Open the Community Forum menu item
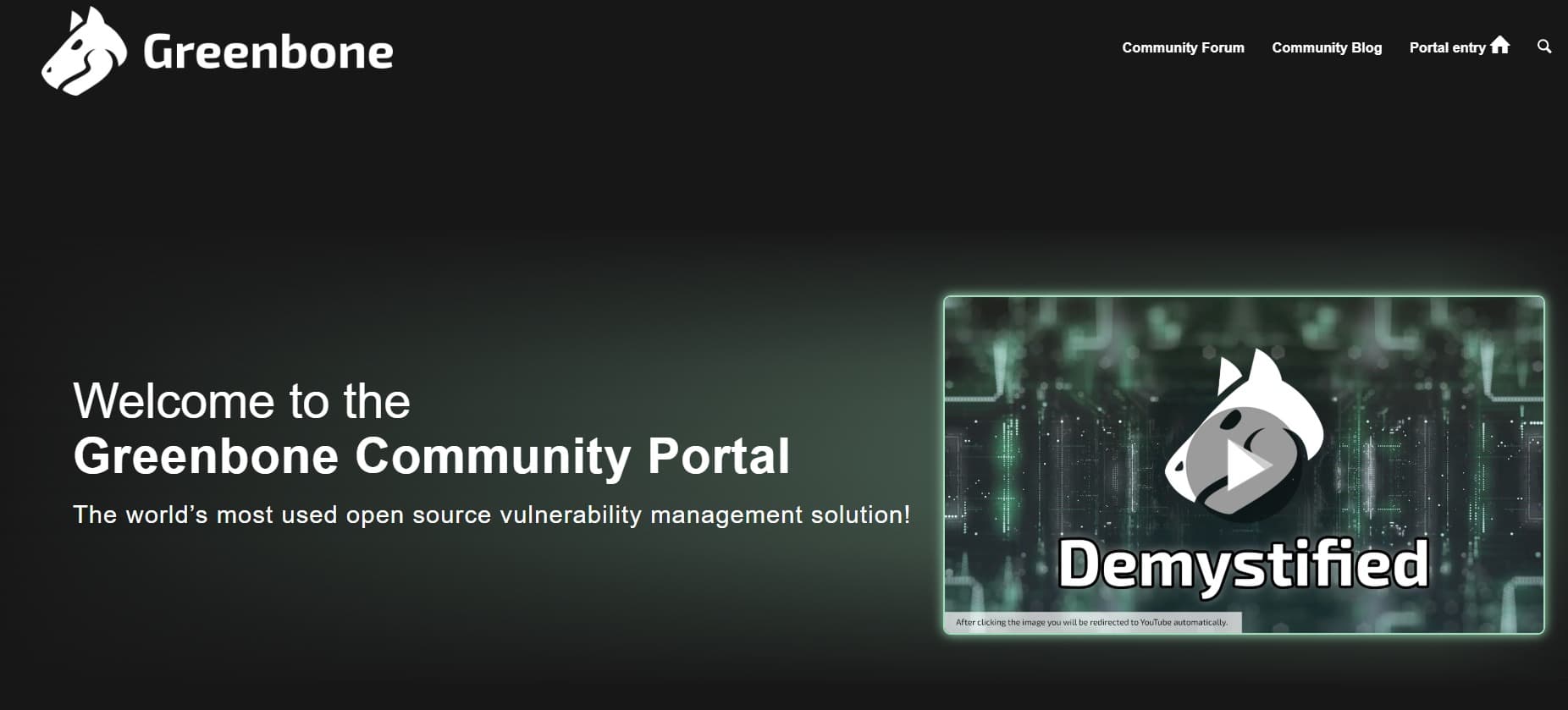The width and height of the screenshot is (1568, 710). pos(1183,47)
